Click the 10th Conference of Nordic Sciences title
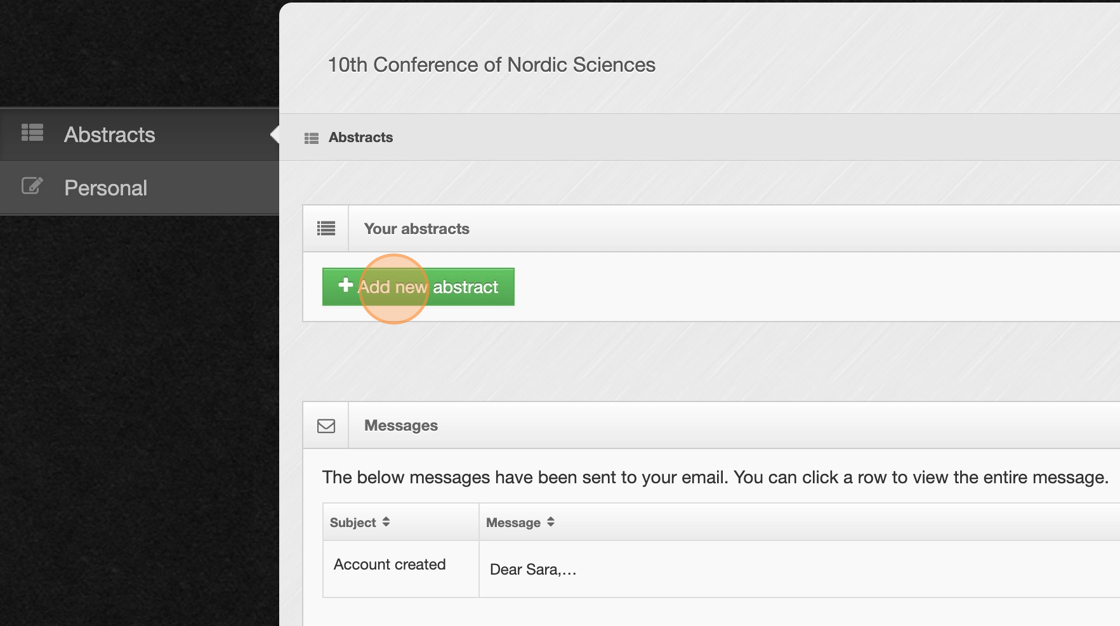 click(491, 65)
